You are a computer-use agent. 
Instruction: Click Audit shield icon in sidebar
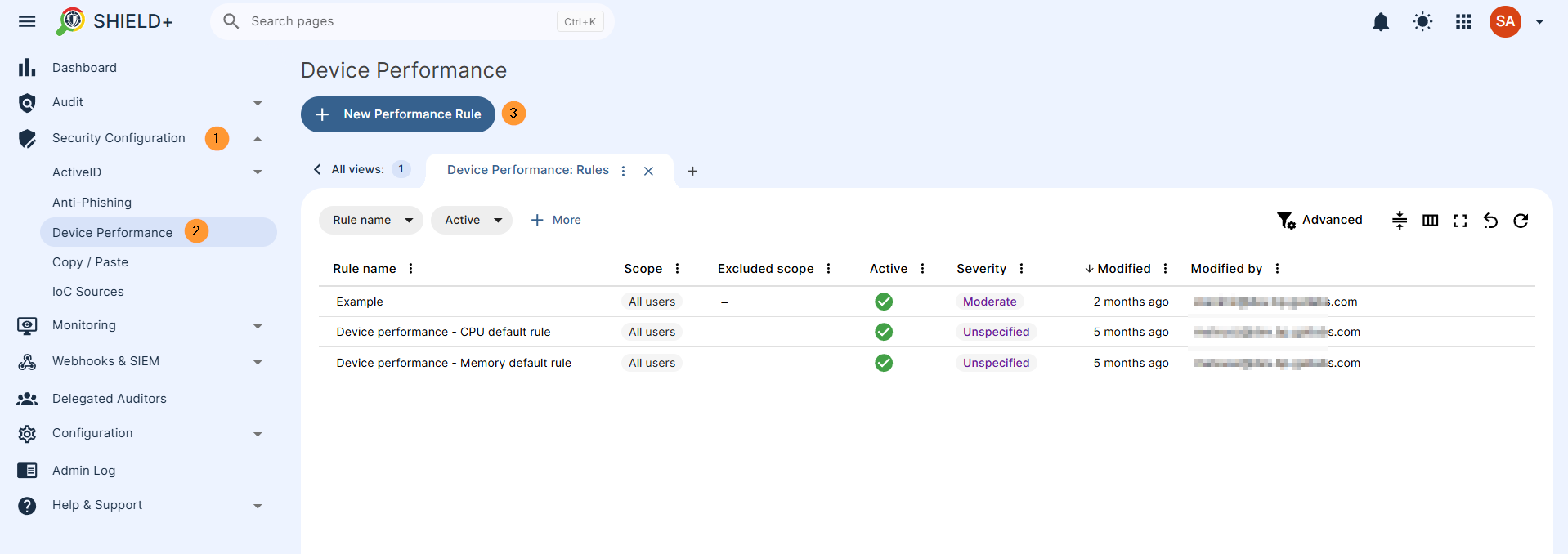point(27,103)
